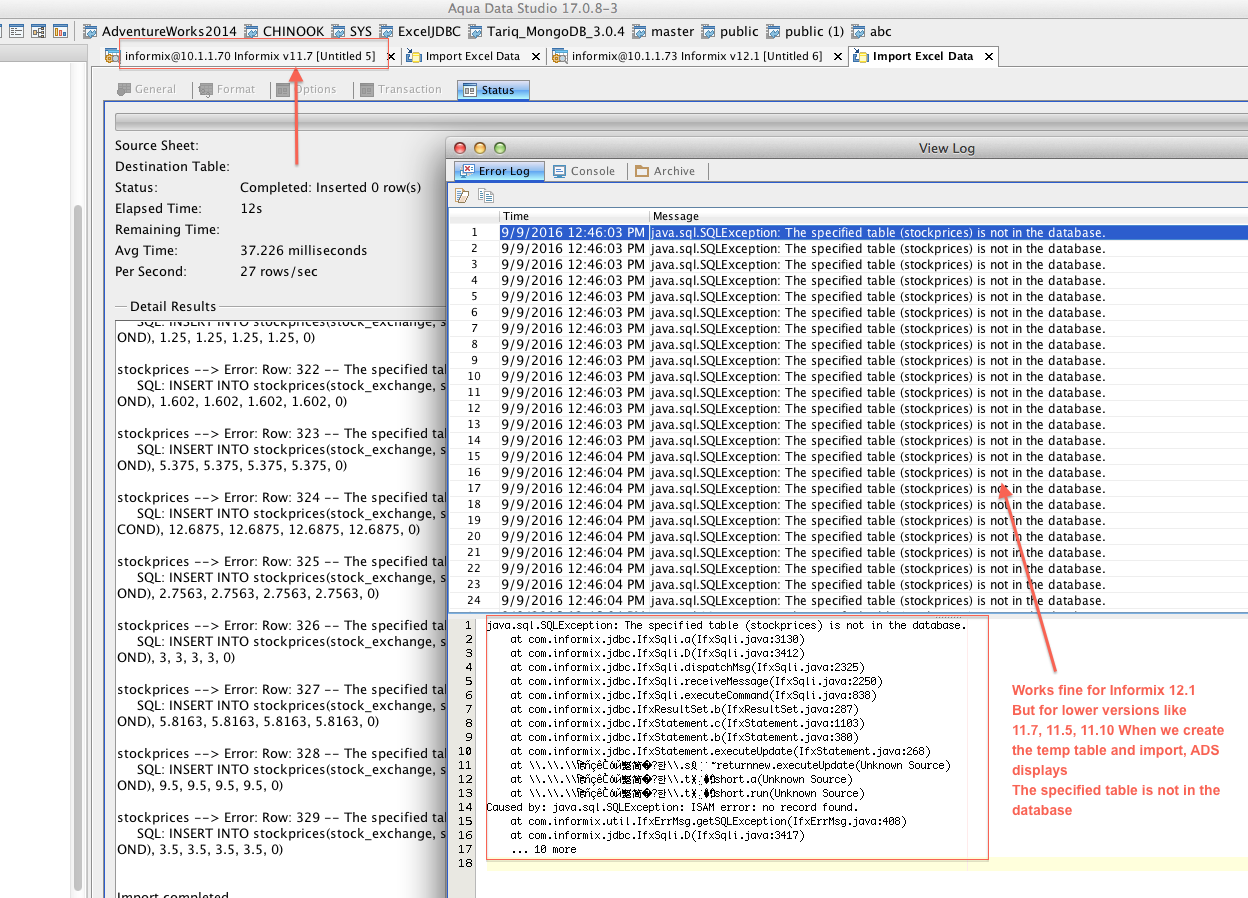Click the '27 rows/sec' per second value

278,272
